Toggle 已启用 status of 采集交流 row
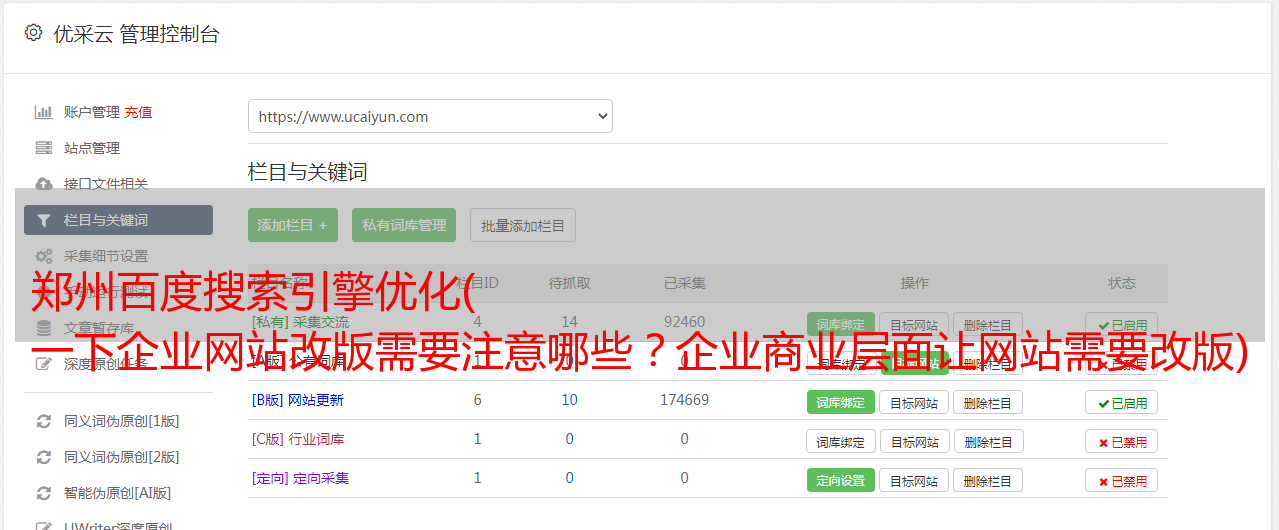1279x530 pixels. click(x=1122, y=324)
